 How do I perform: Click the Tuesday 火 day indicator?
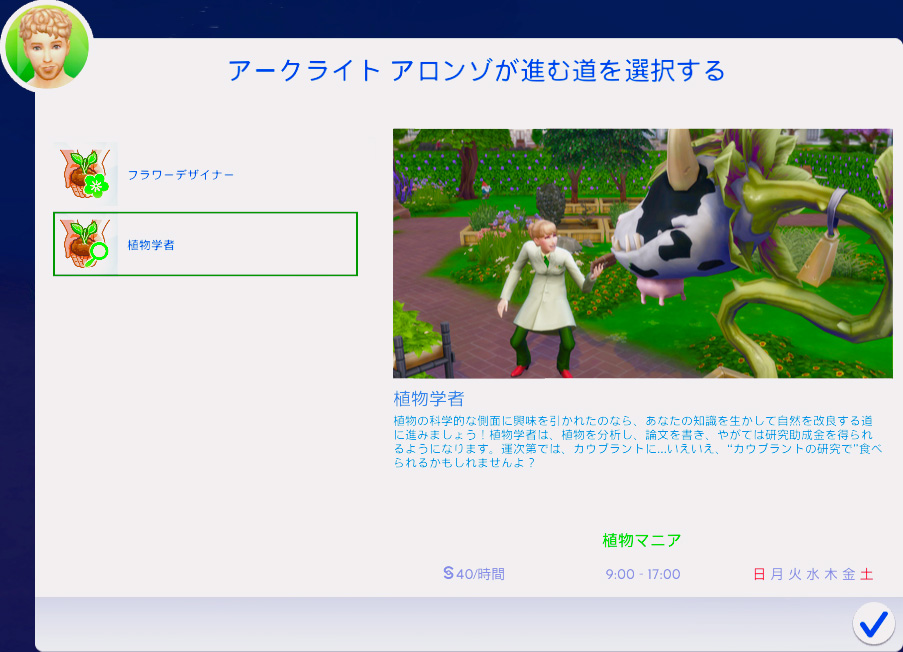[x=795, y=574]
